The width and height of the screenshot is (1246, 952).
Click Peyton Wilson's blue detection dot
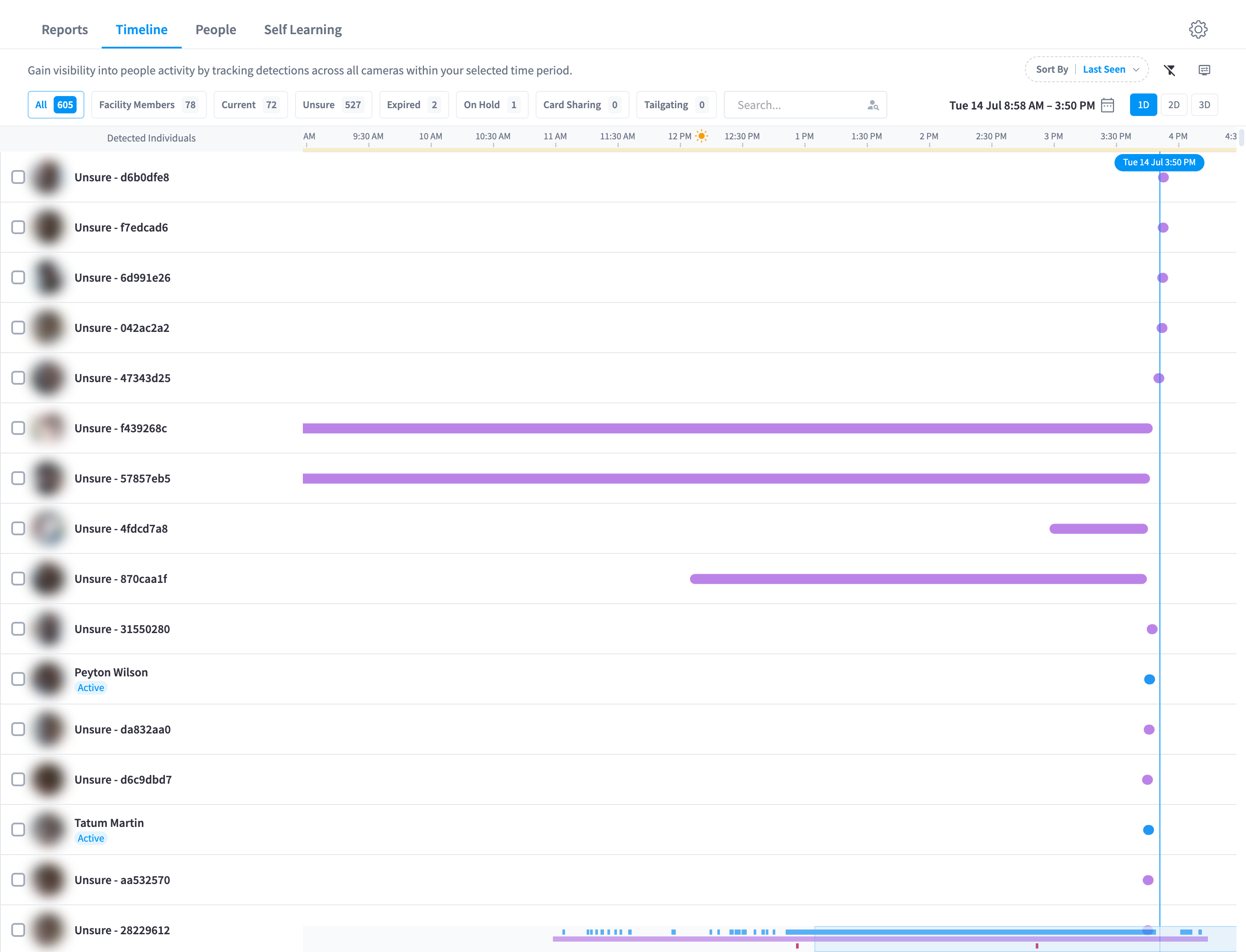(x=1149, y=679)
